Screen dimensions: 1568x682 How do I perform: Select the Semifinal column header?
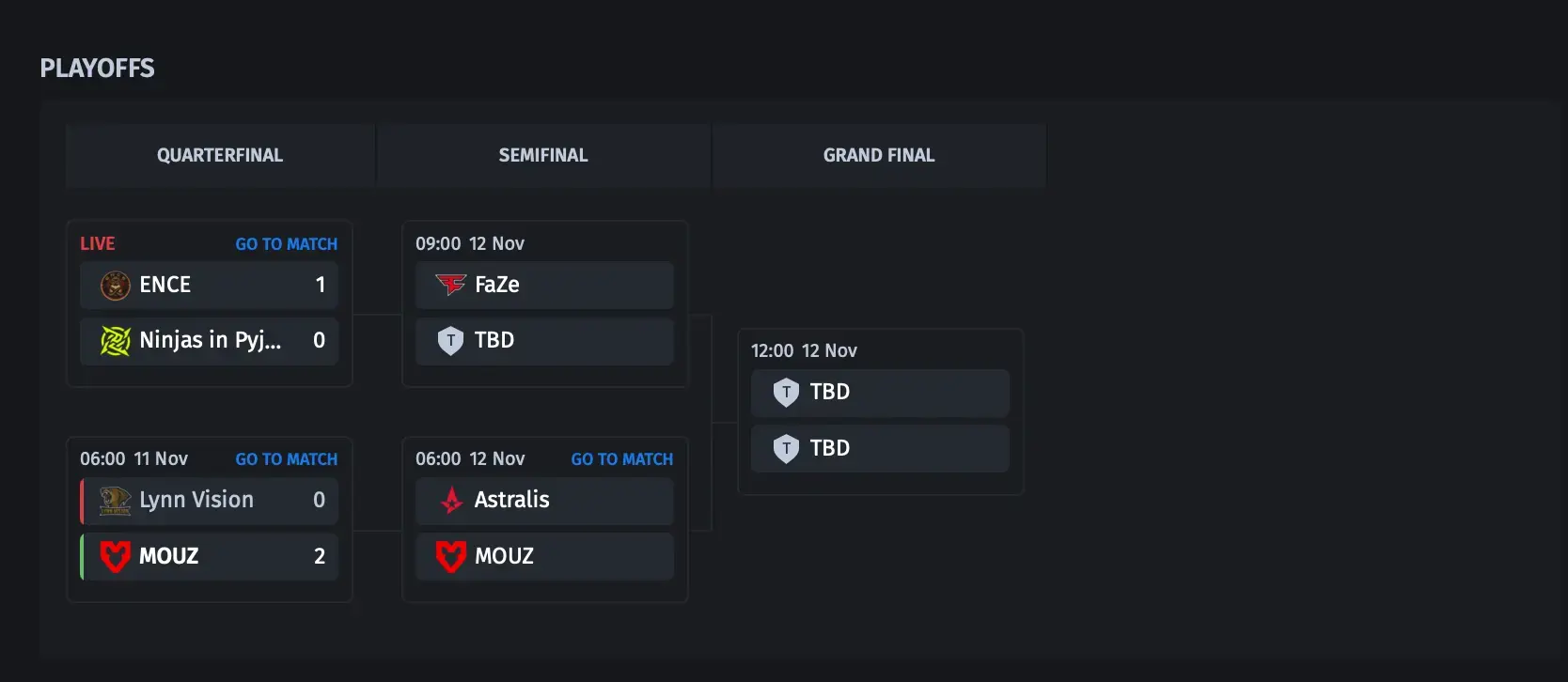(543, 155)
